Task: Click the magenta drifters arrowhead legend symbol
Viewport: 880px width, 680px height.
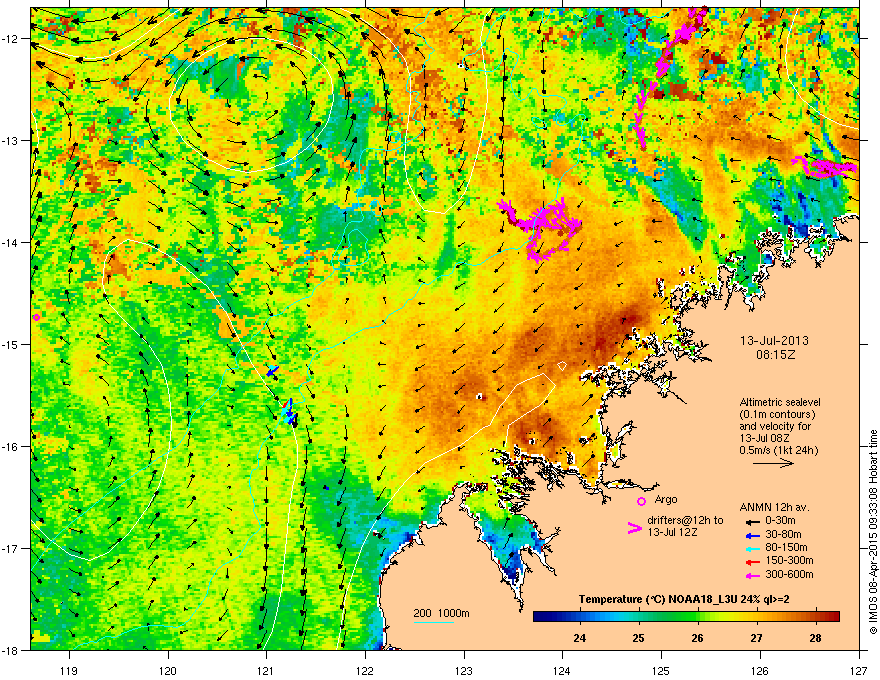Action: [x=634, y=527]
